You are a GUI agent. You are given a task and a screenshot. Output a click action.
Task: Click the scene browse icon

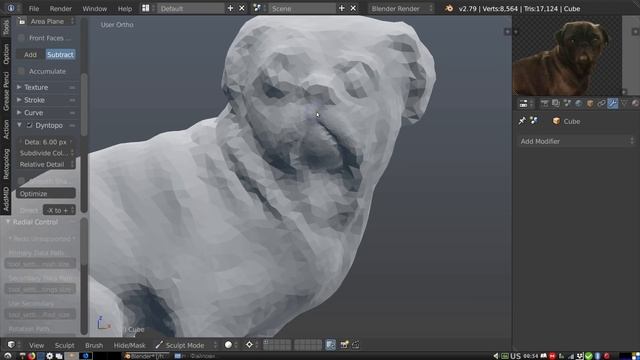pos(257,8)
